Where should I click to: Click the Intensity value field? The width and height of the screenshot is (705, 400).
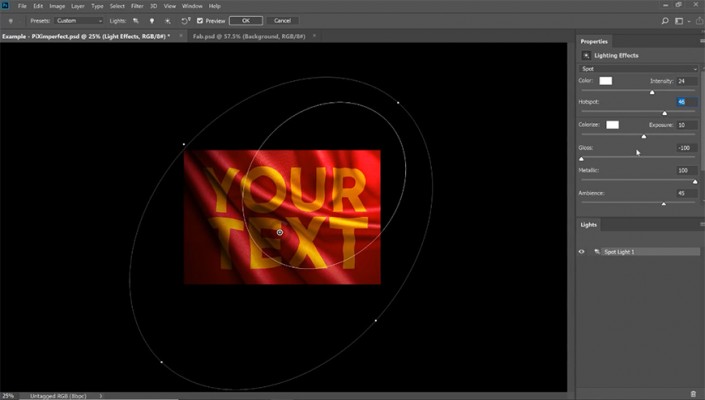[x=687, y=81]
